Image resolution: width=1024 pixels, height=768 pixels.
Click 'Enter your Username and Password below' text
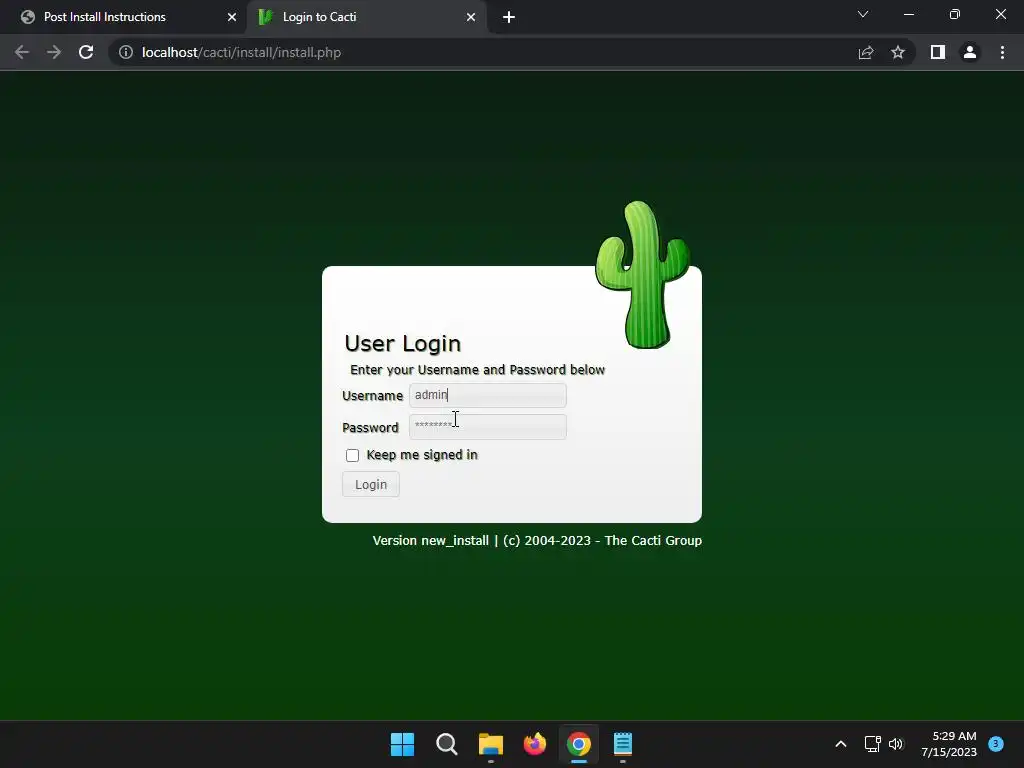pos(477,370)
